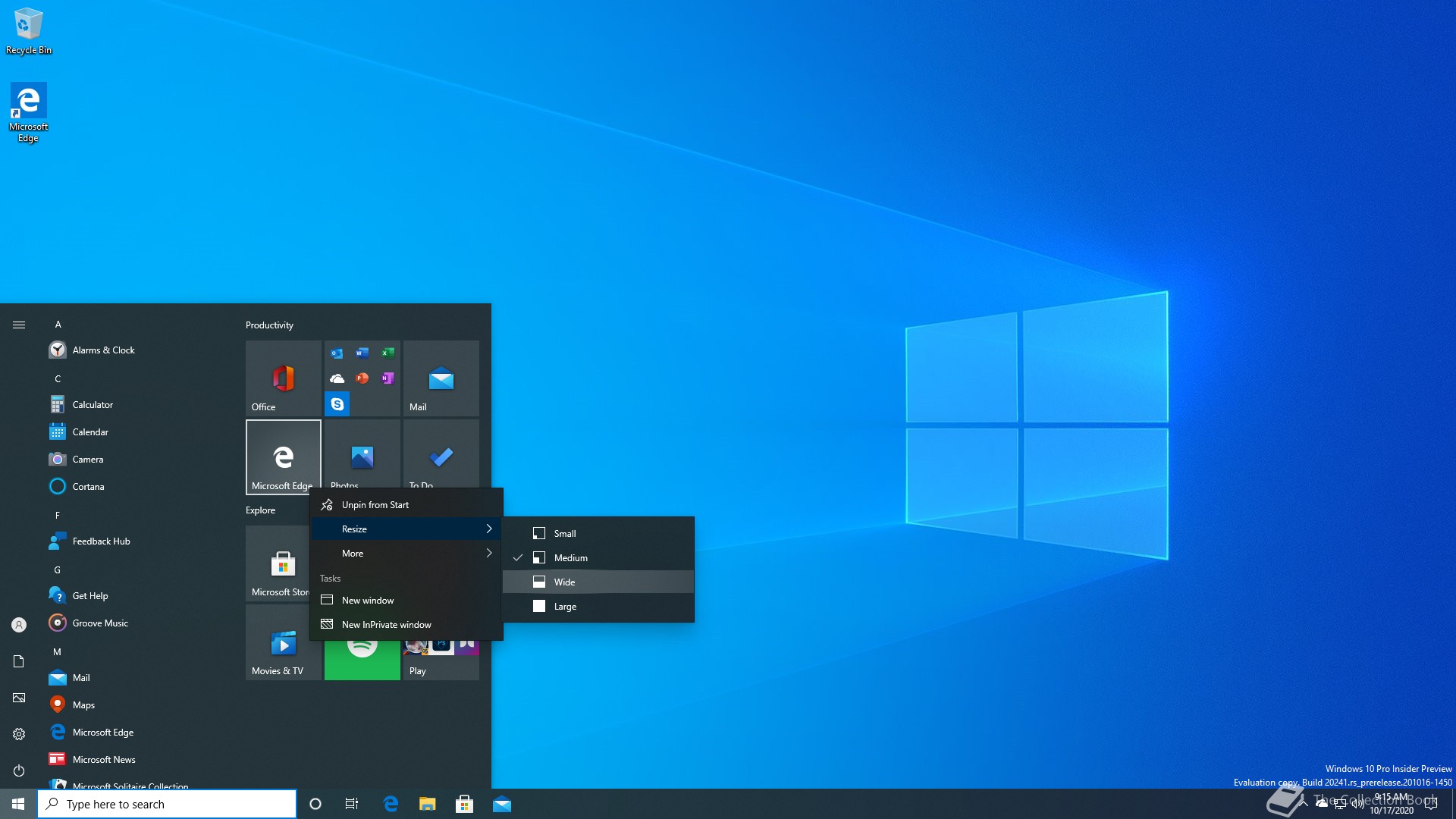Viewport: 1456px width, 819px height.
Task: Expand the More submenu
Action: click(406, 554)
